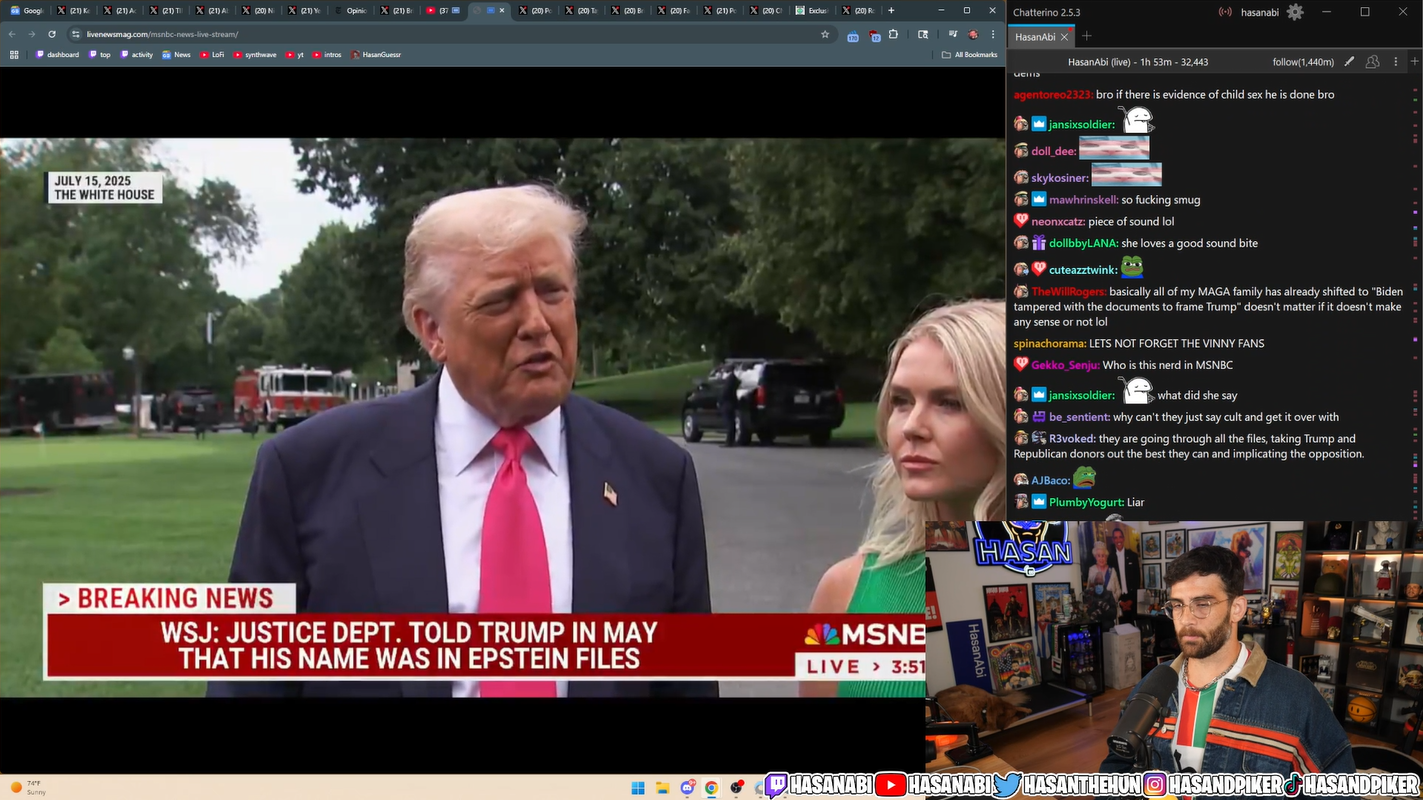Open the yt bookmark

(x=295, y=55)
